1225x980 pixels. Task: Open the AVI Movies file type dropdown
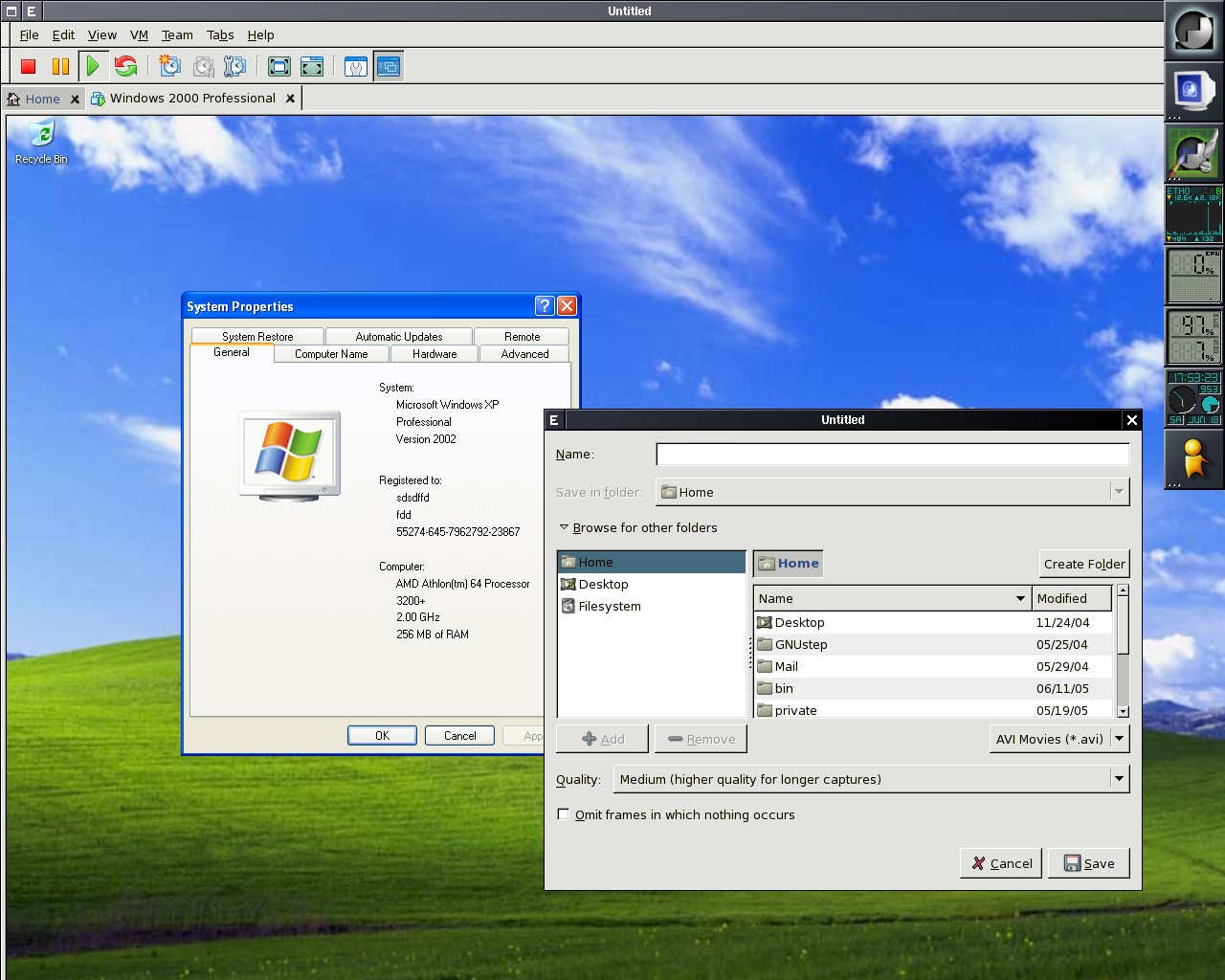point(1058,739)
